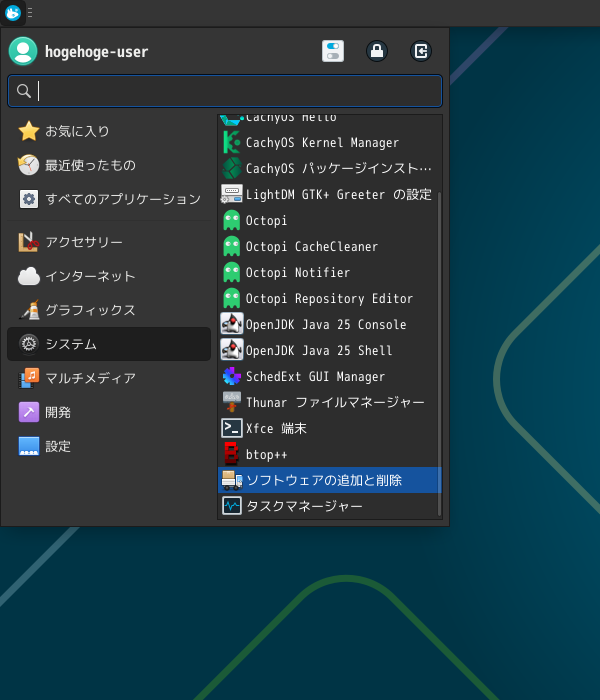Viewport: 600px width, 700px height.
Task: Open OpenJDK Java 25 Console icon
Action: (232, 324)
